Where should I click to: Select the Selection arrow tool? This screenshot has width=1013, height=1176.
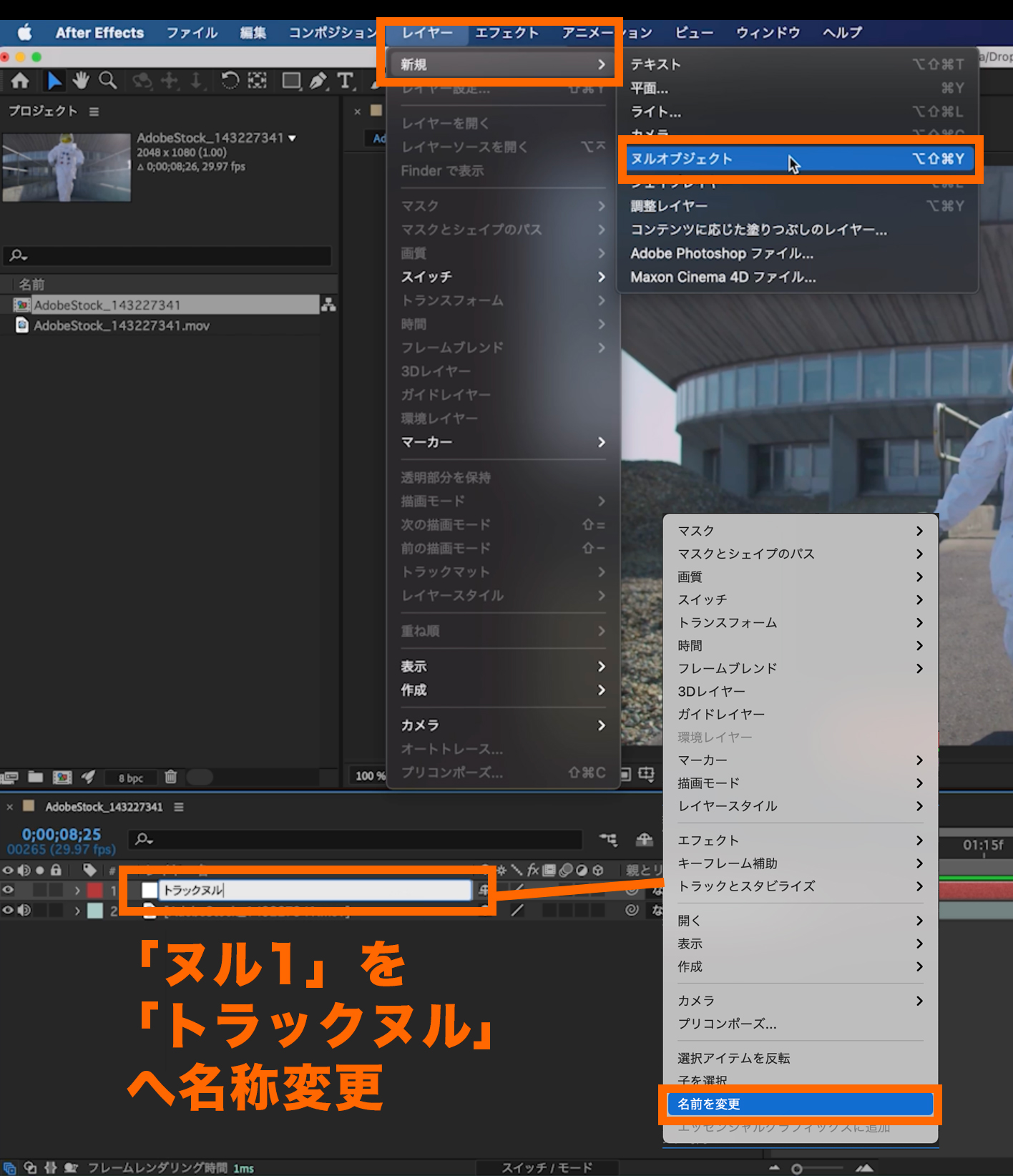click(x=54, y=81)
